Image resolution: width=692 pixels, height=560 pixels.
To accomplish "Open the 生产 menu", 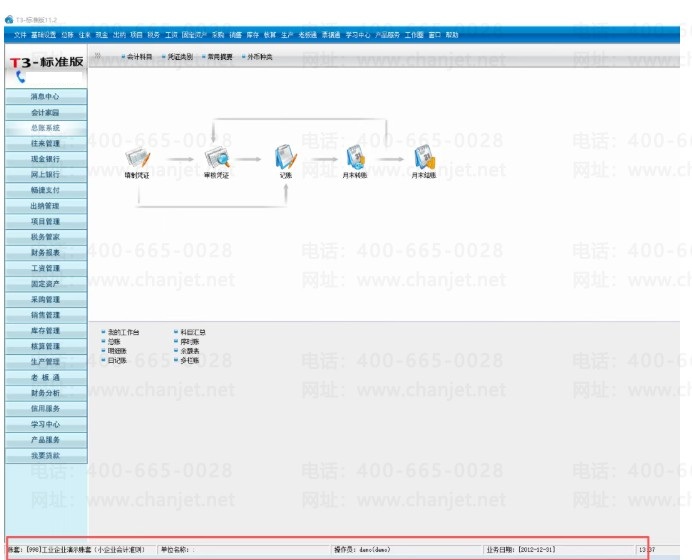I will [x=287, y=35].
